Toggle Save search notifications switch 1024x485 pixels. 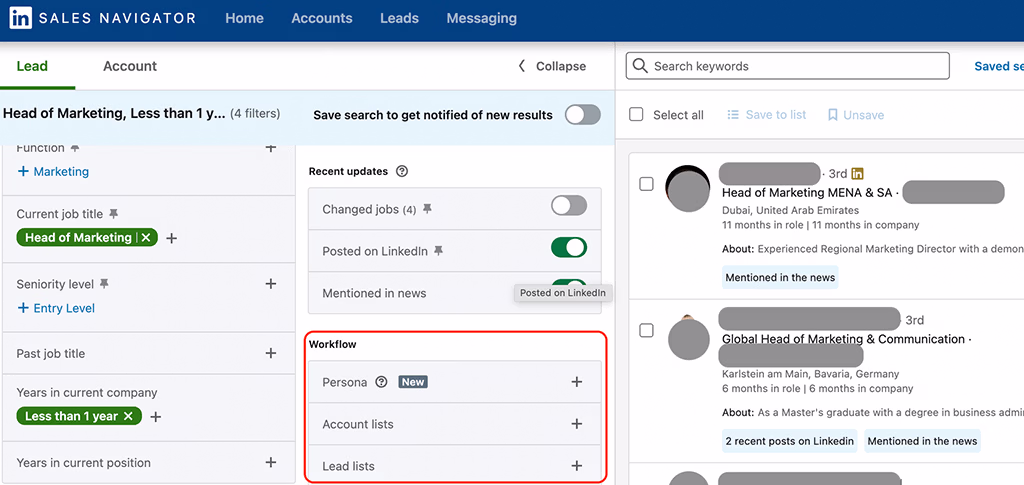[x=583, y=115]
